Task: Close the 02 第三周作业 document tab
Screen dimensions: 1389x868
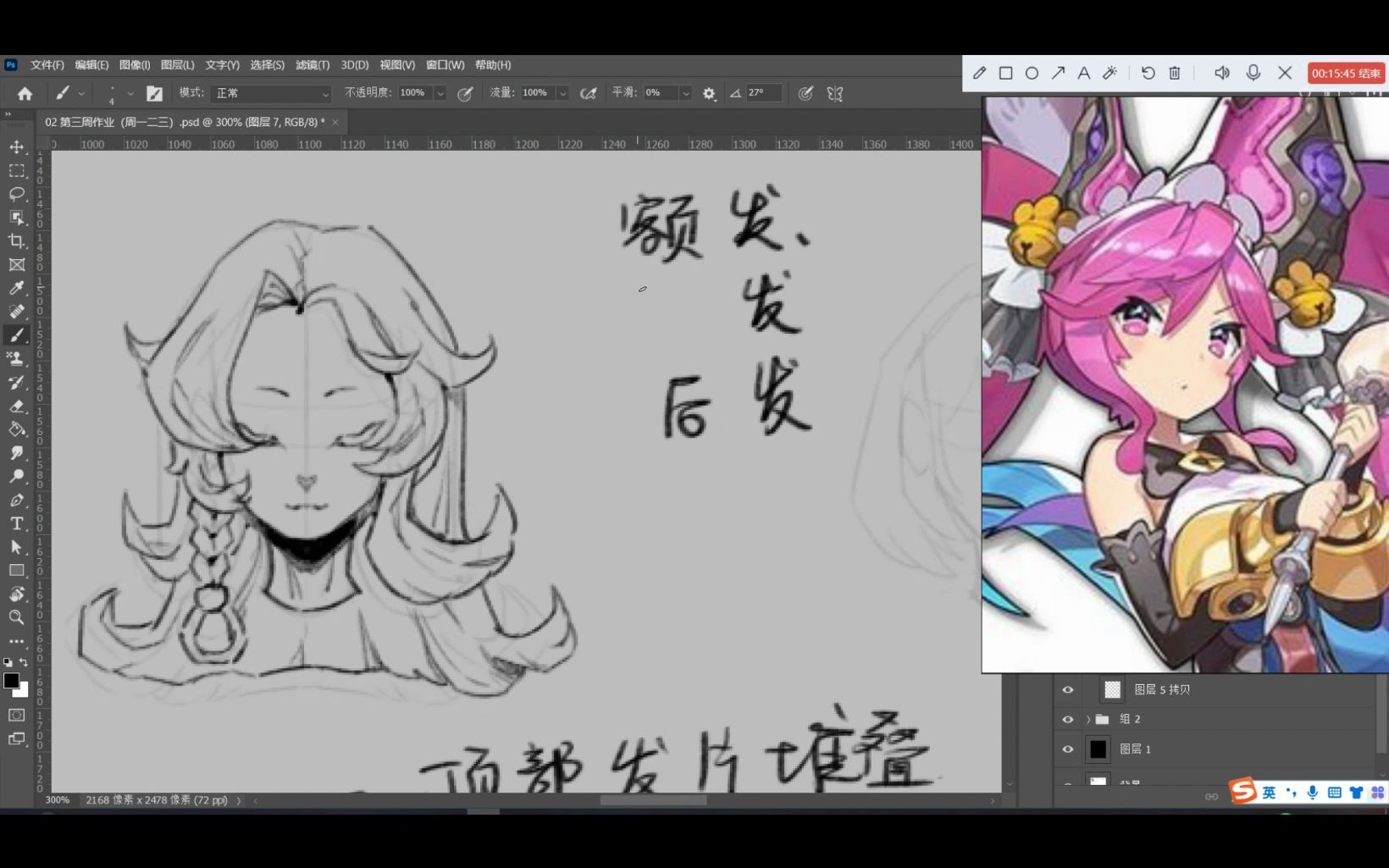Action: click(335, 122)
